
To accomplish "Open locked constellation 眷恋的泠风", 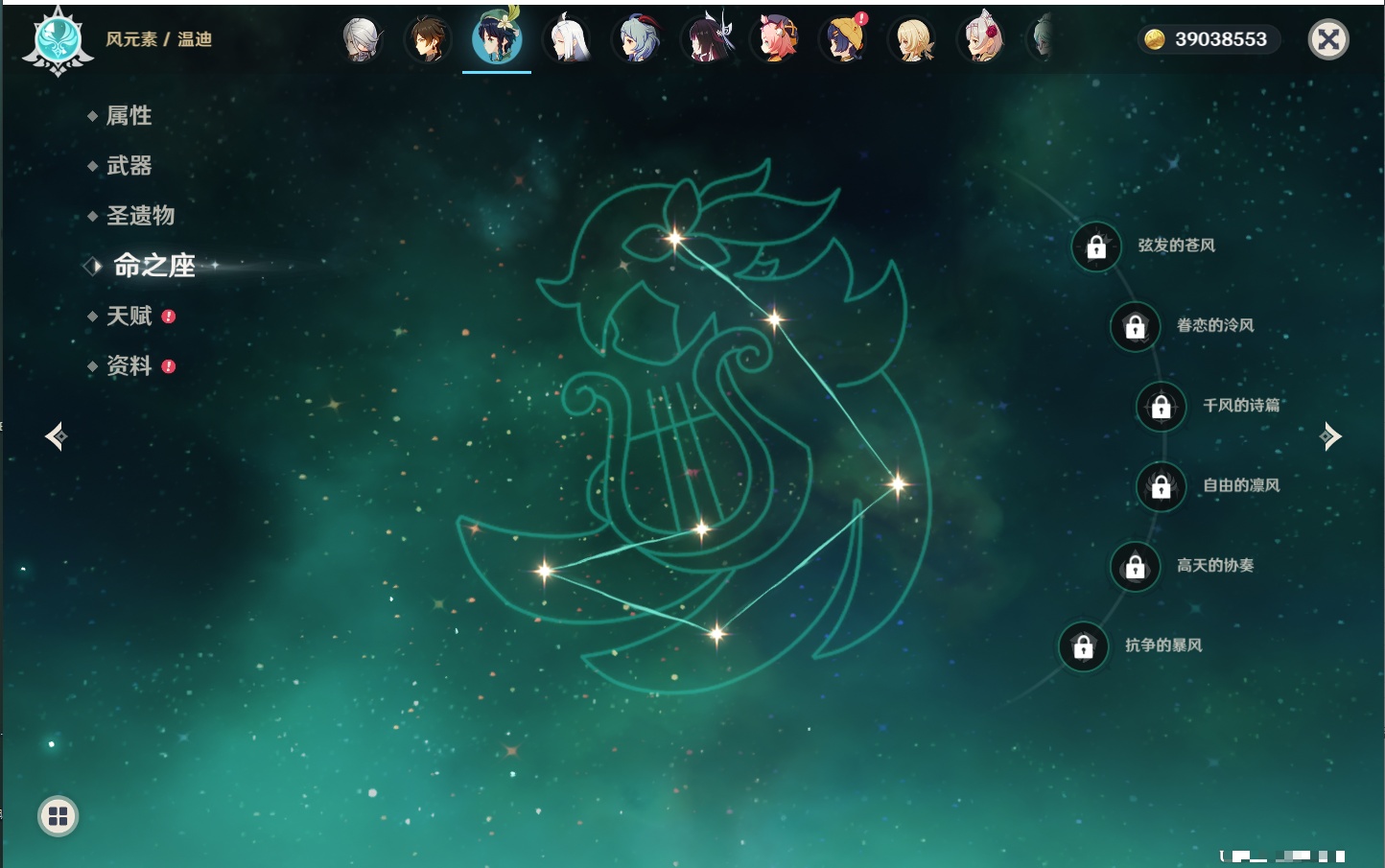I will pyautogui.click(x=1136, y=326).
